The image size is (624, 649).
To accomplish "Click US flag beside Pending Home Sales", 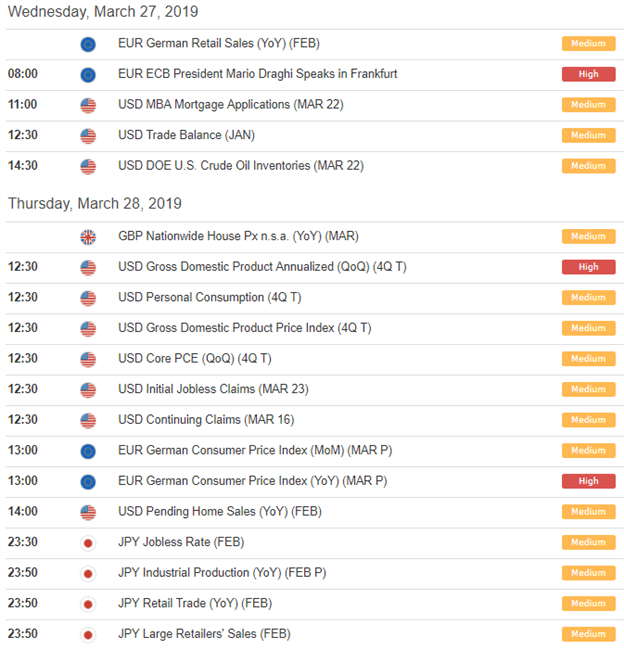I will [88, 512].
